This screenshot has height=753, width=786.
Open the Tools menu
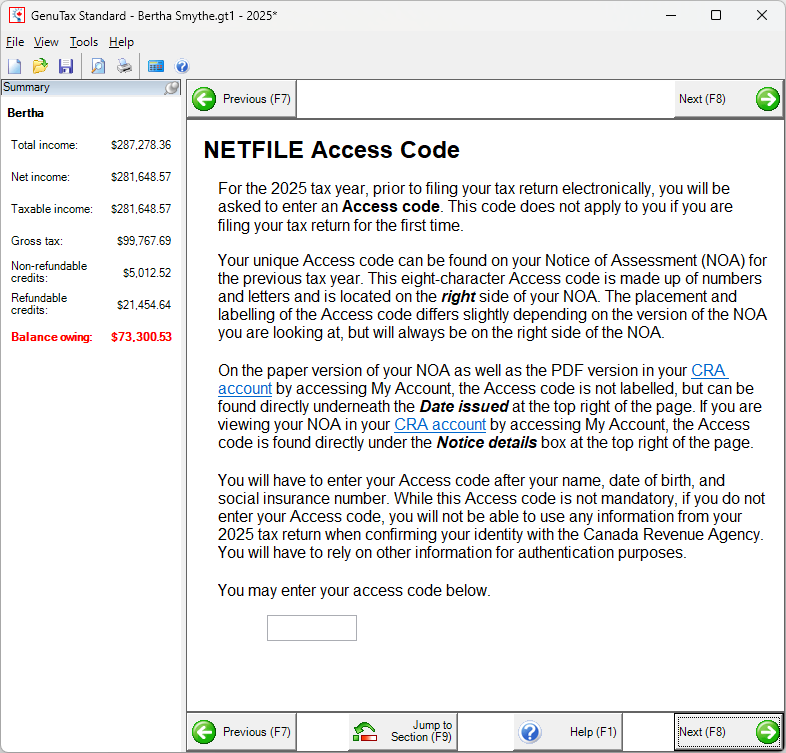pos(84,42)
